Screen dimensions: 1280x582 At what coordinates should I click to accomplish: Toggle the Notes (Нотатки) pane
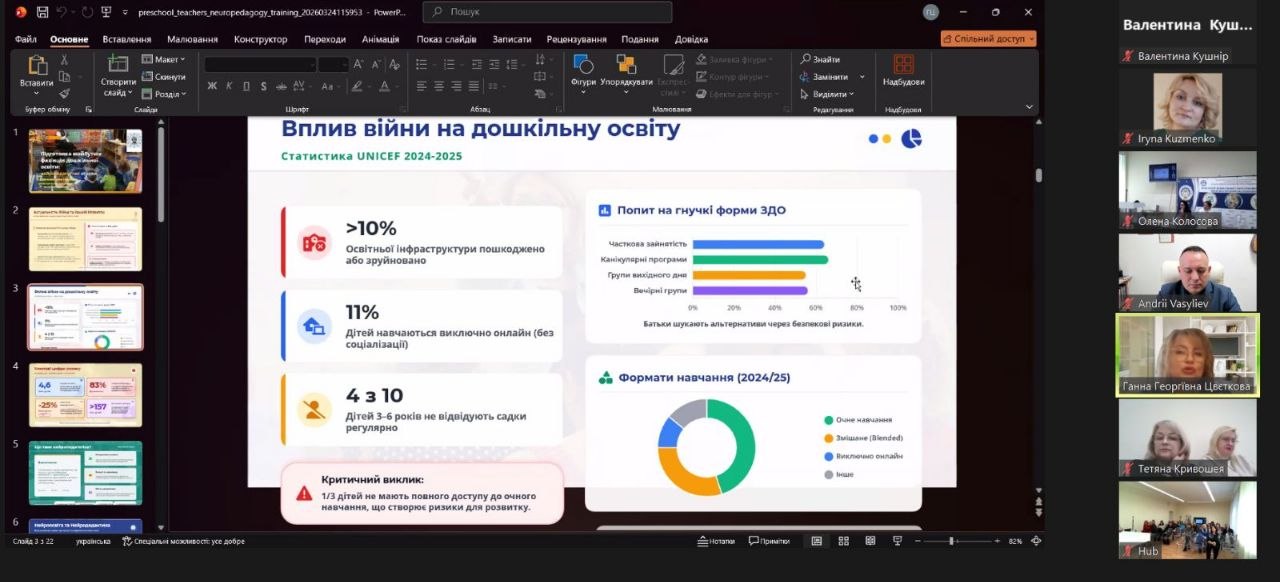(715, 541)
